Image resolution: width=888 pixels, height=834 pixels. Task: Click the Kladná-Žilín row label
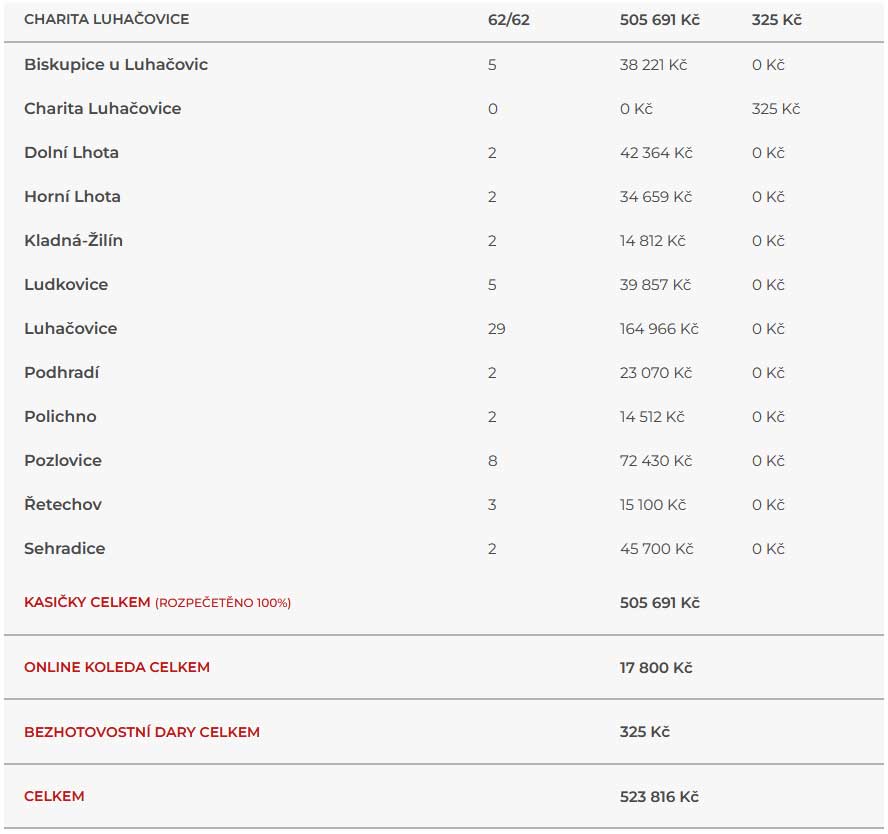[73, 240]
